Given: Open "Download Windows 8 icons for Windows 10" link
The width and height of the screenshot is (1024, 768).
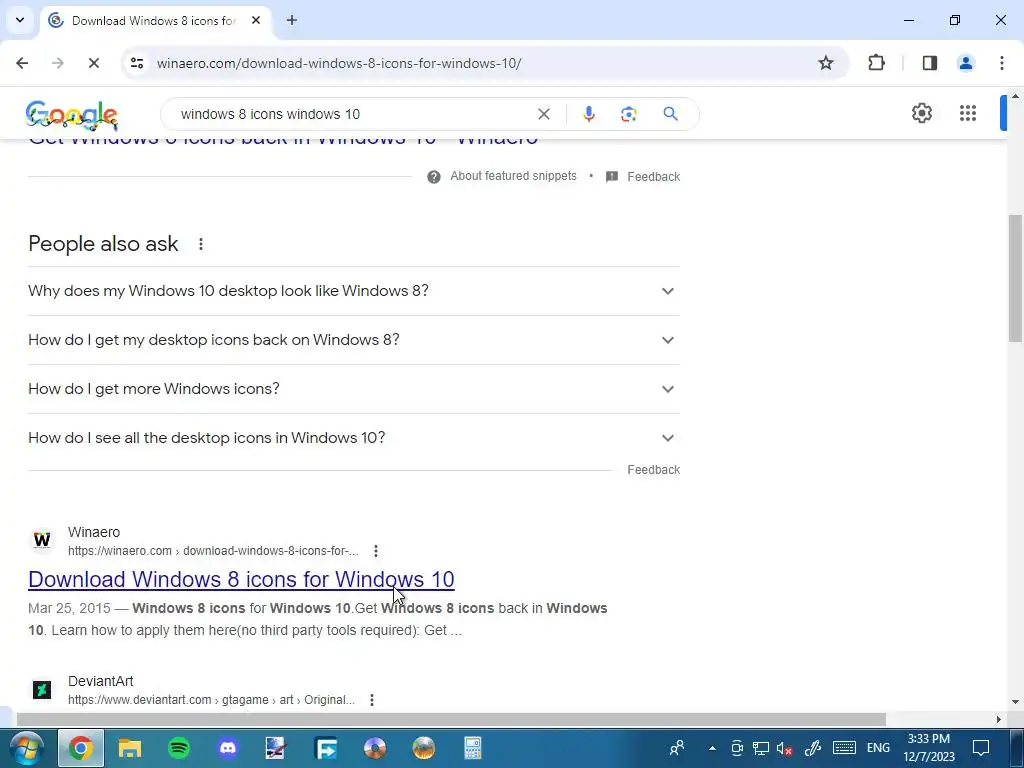Looking at the screenshot, I should [241, 579].
